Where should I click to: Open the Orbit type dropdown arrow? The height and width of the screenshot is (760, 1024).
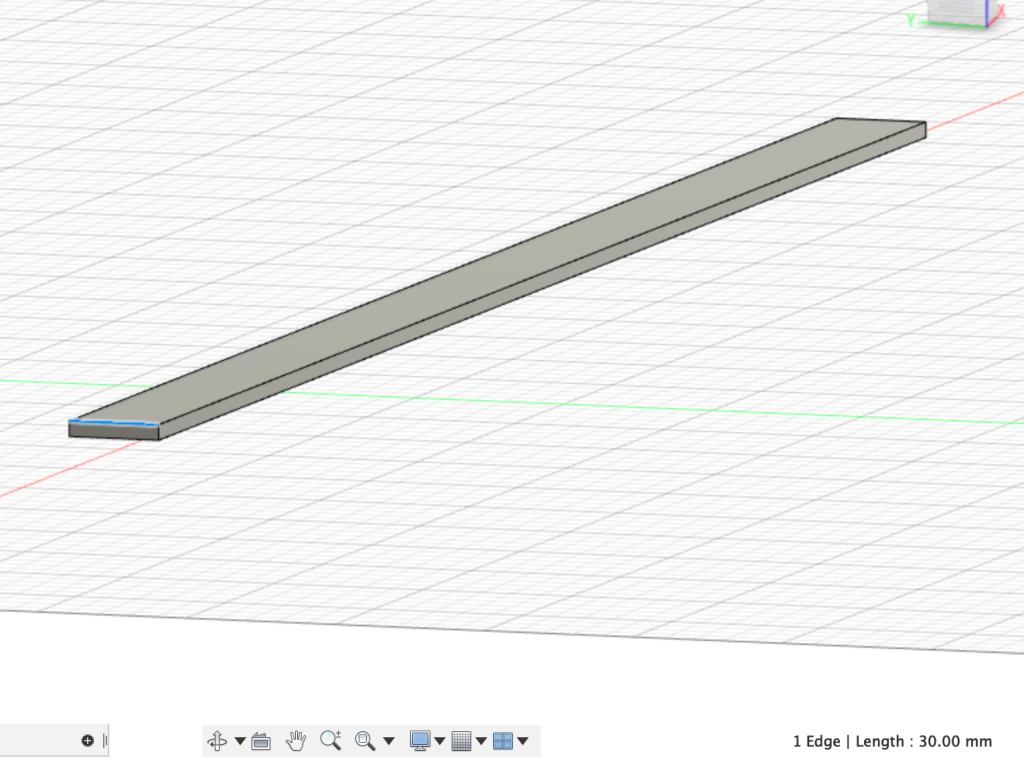[x=240, y=741]
